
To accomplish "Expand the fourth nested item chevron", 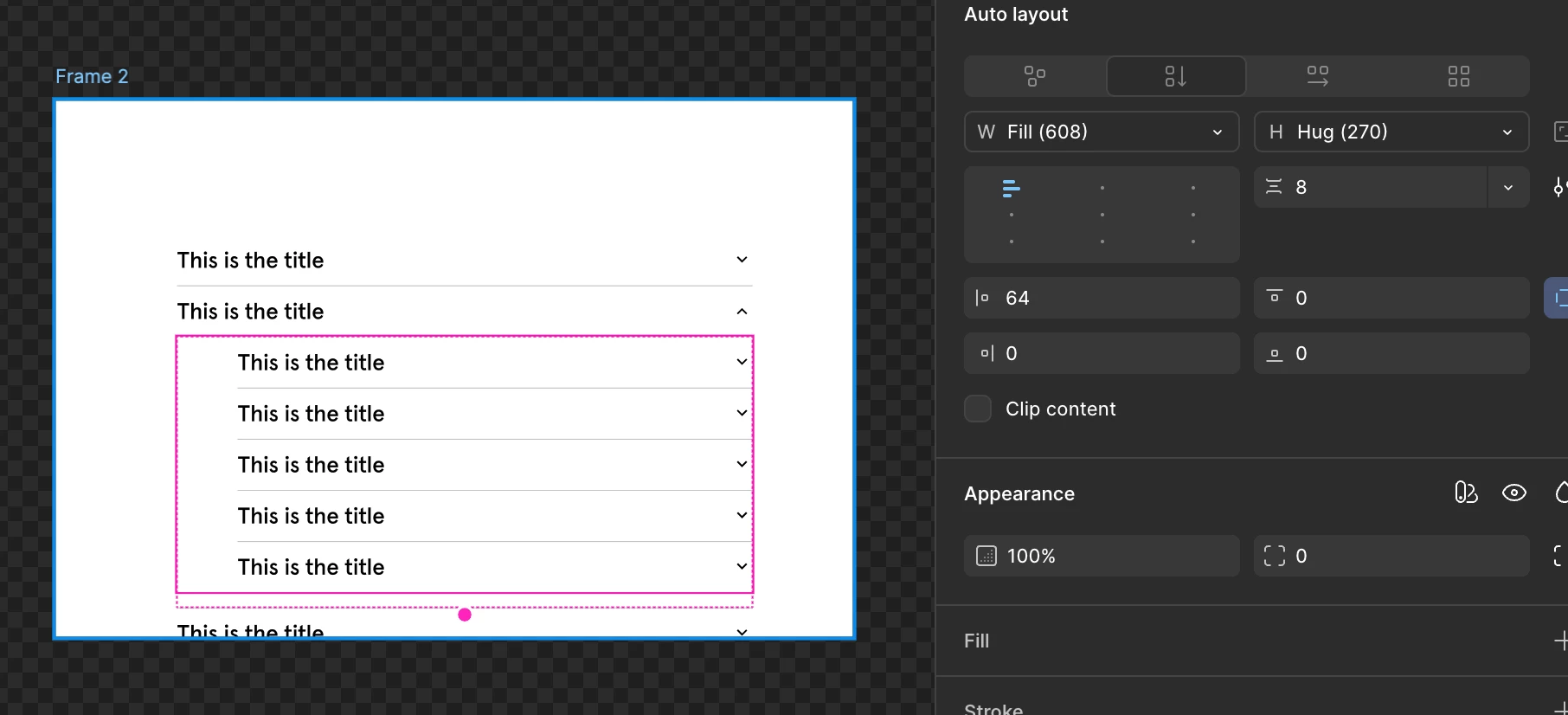I will [742, 515].
